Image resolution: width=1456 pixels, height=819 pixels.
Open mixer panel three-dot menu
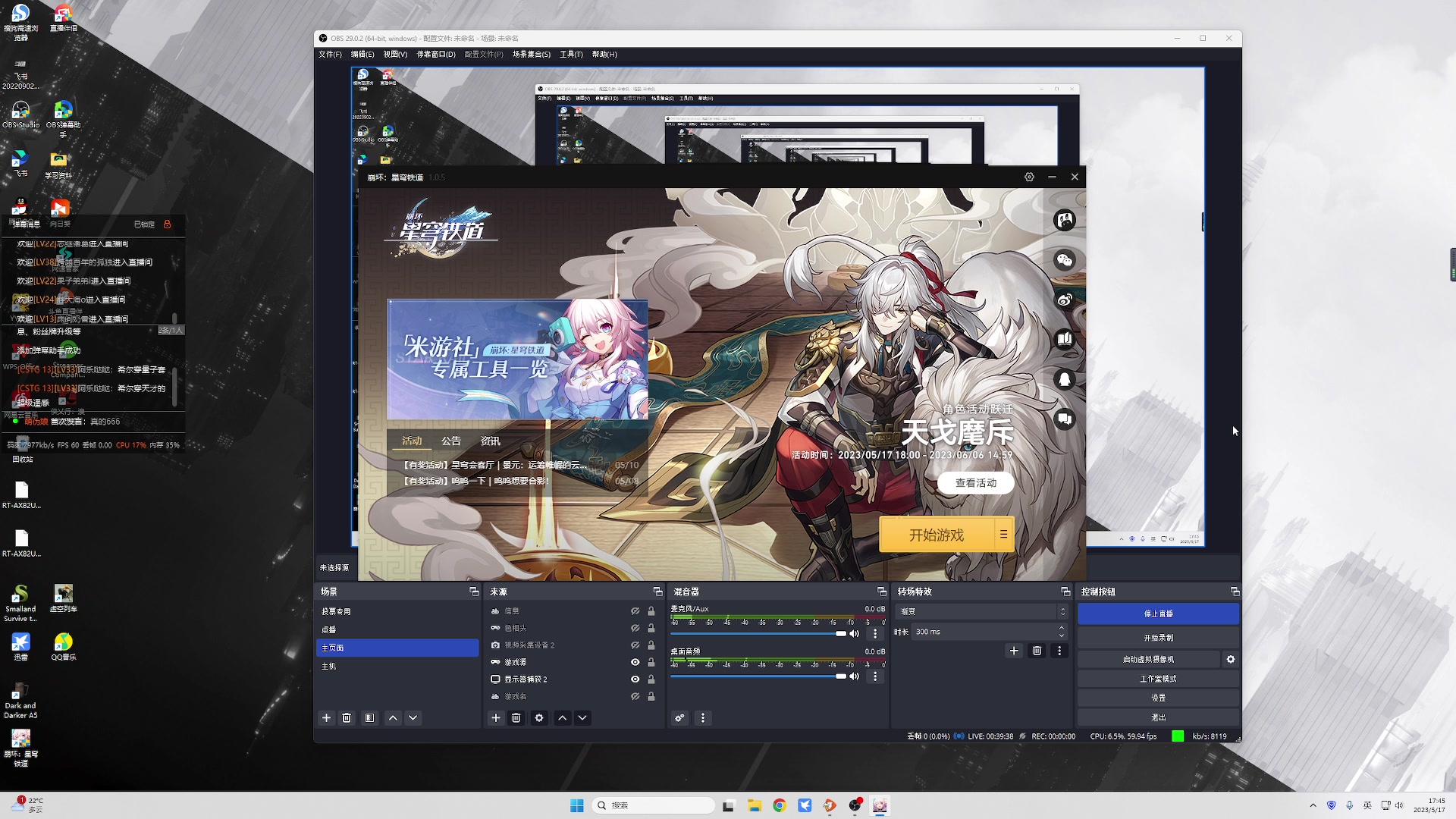(x=703, y=718)
